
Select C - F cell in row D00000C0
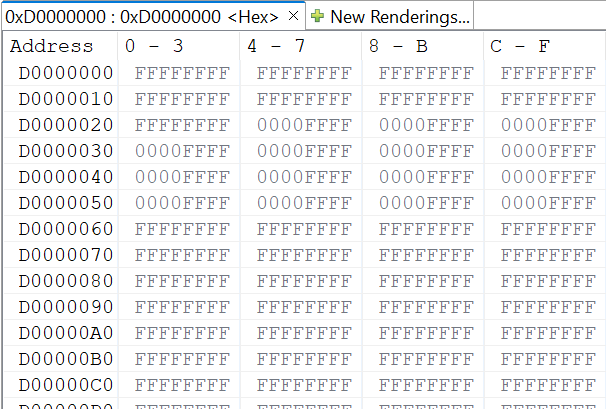click(x=548, y=385)
